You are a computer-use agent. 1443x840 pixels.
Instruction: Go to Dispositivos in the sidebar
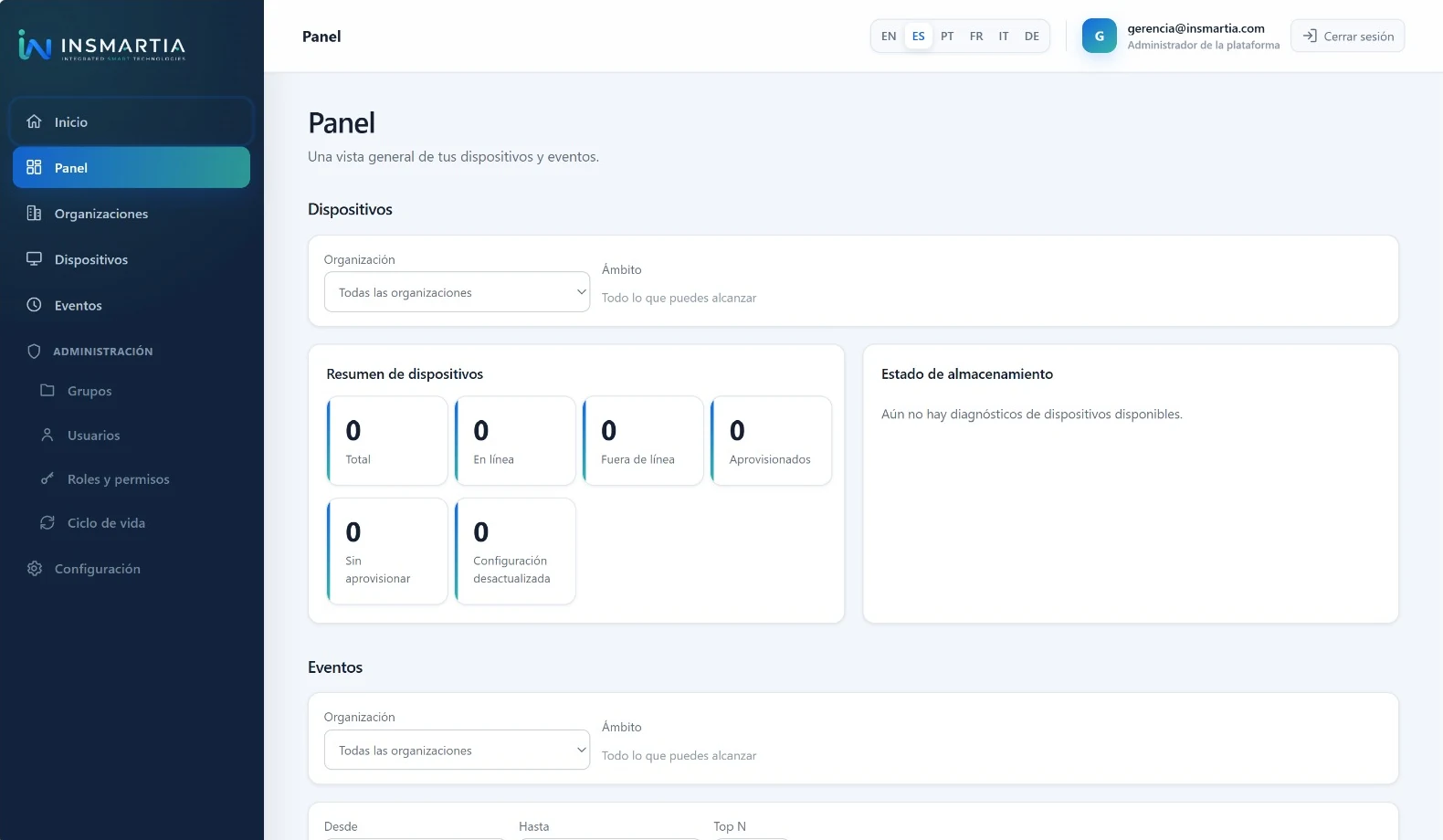(132, 258)
